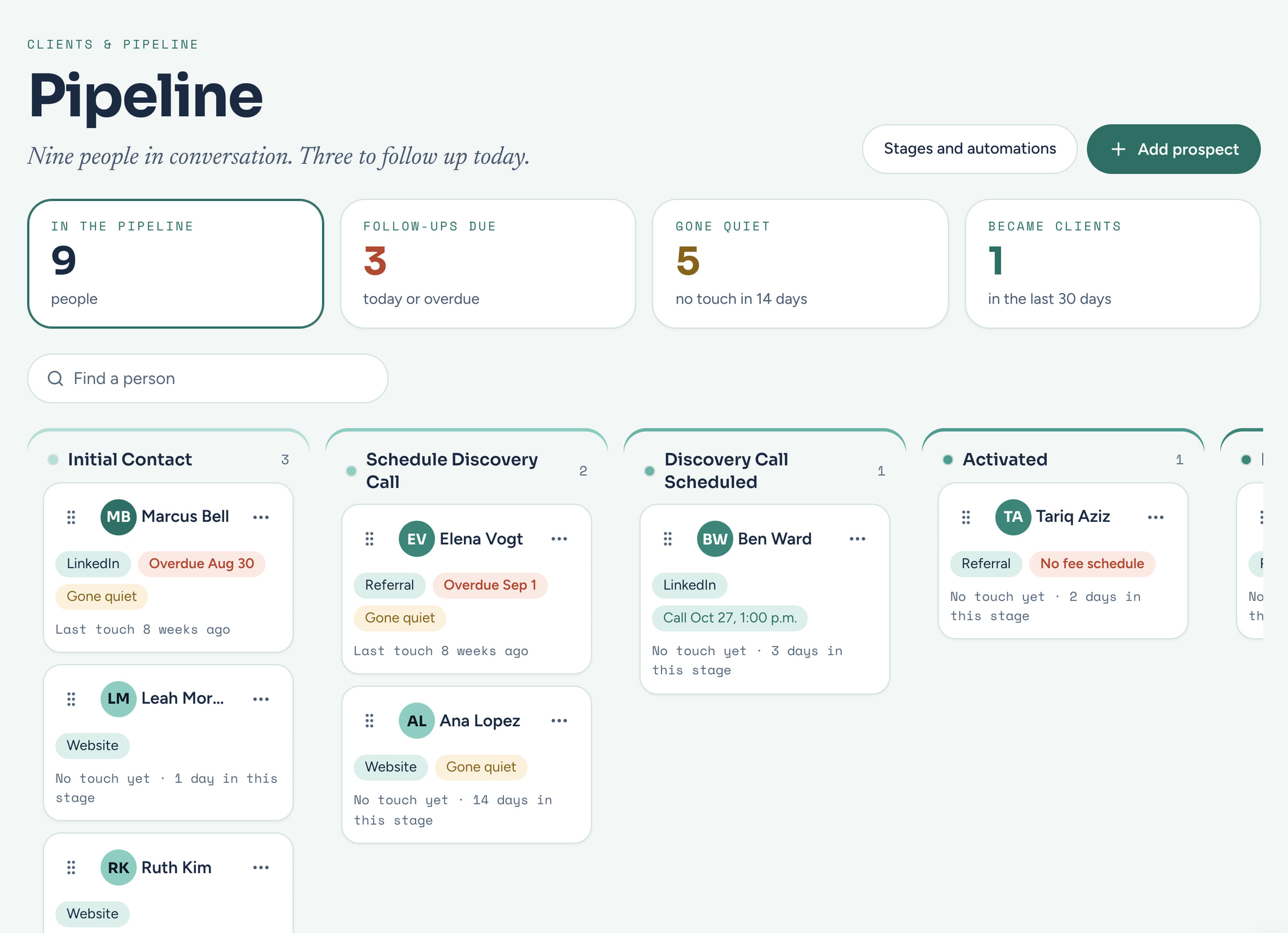Viewport: 1288px width, 933px height.
Task: Click the TA avatar for Tariq Aziz
Action: [1012, 517]
